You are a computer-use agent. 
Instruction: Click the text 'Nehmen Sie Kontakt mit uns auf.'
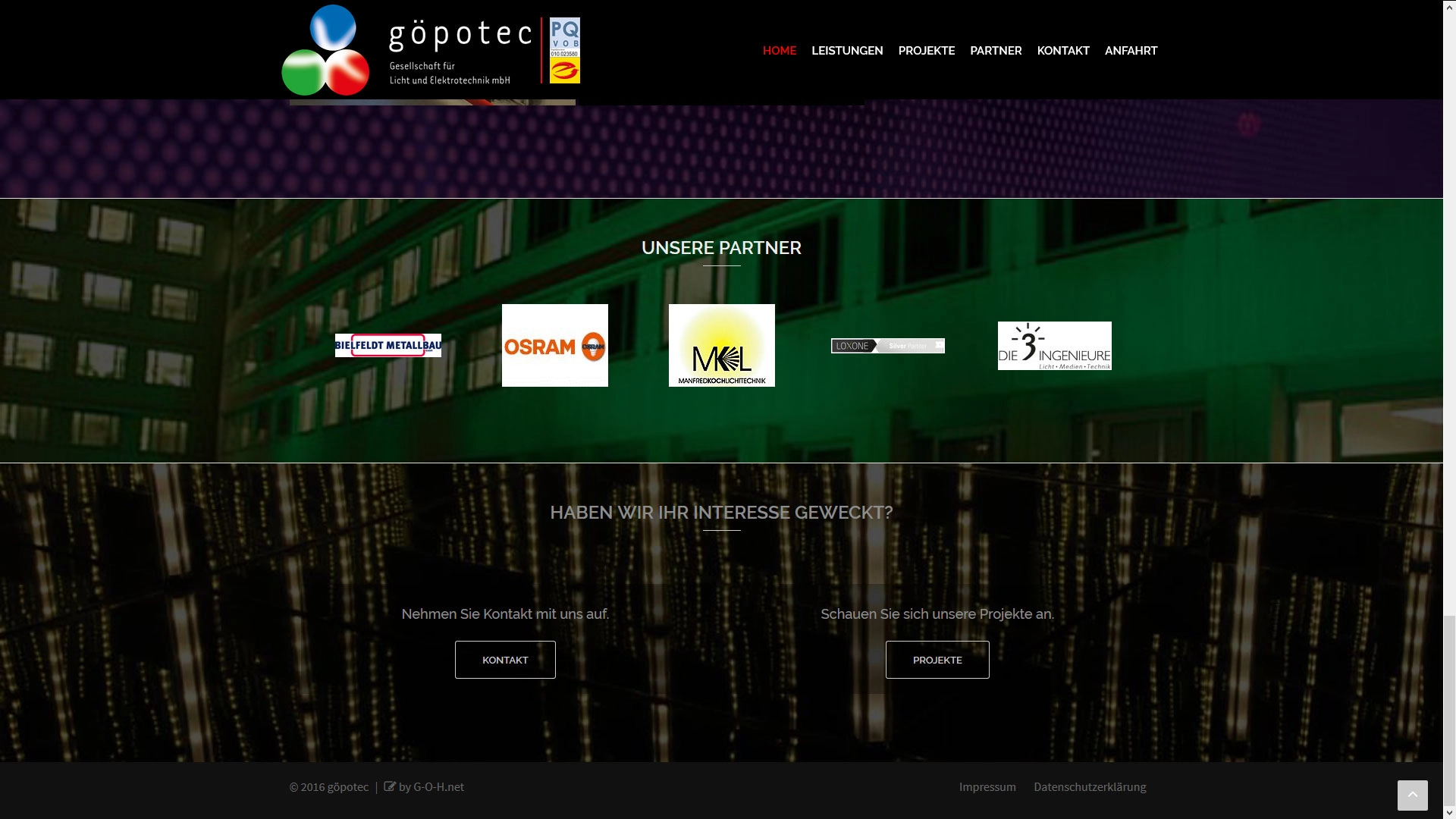(x=505, y=614)
